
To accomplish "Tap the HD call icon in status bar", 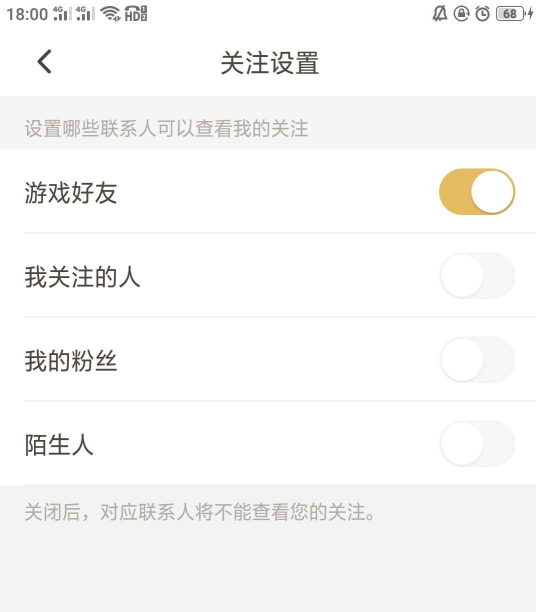I will pyautogui.click(x=136, y=14).
